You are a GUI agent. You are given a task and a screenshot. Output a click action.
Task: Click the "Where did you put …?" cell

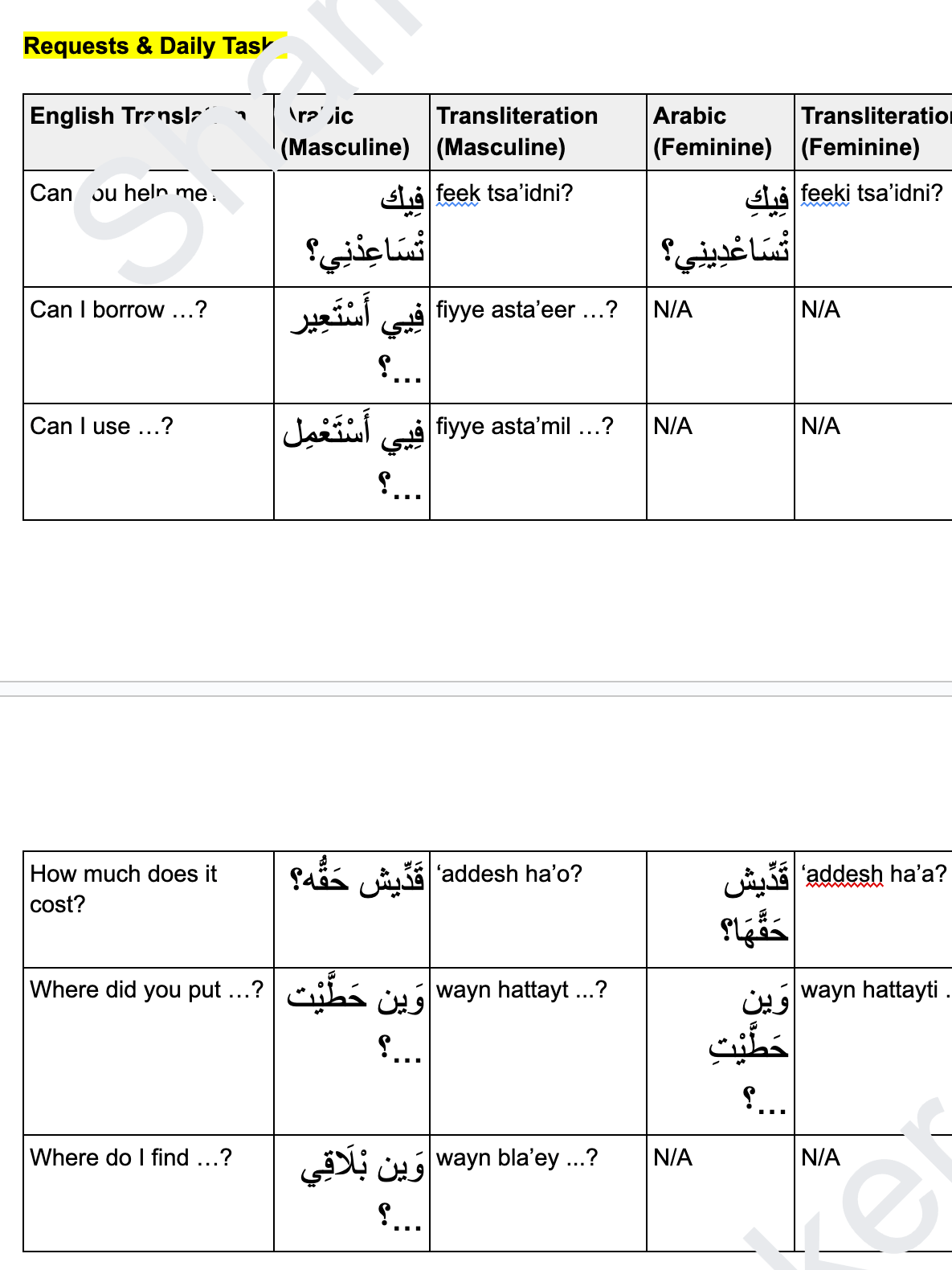coord(146,989)
